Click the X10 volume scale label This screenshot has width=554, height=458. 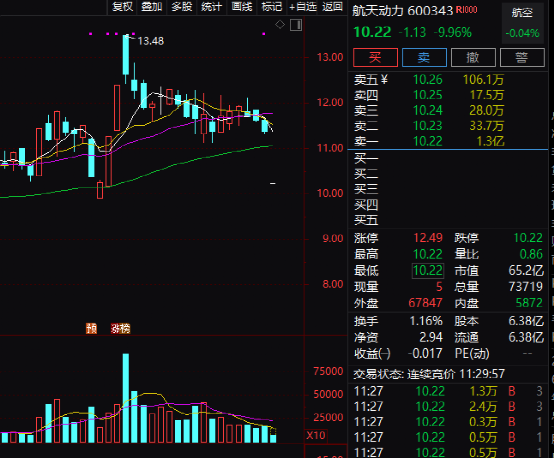(x=316, y=435)
